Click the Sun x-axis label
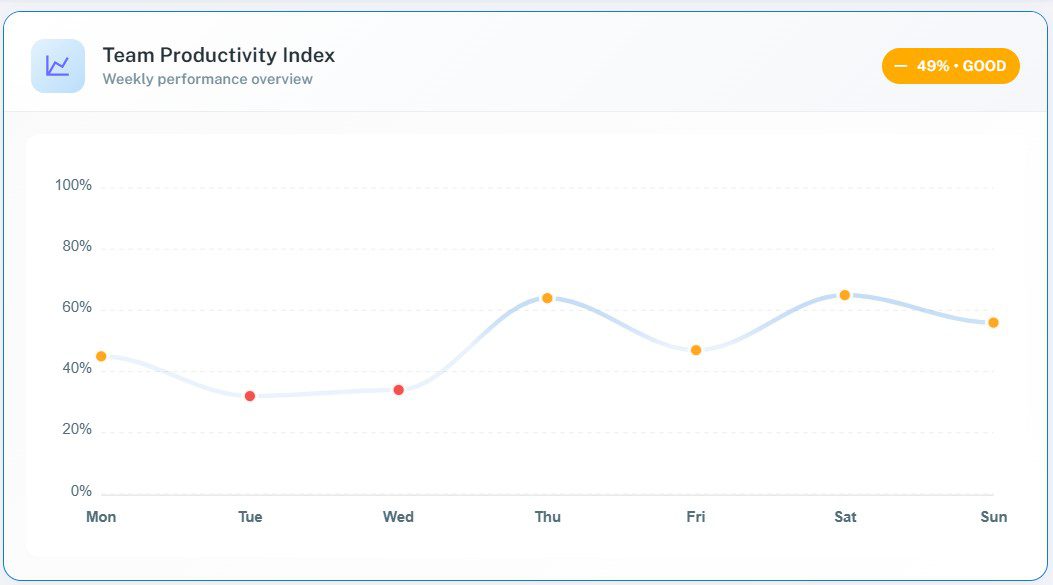1053x585 pixels. [x=993, y=516]
